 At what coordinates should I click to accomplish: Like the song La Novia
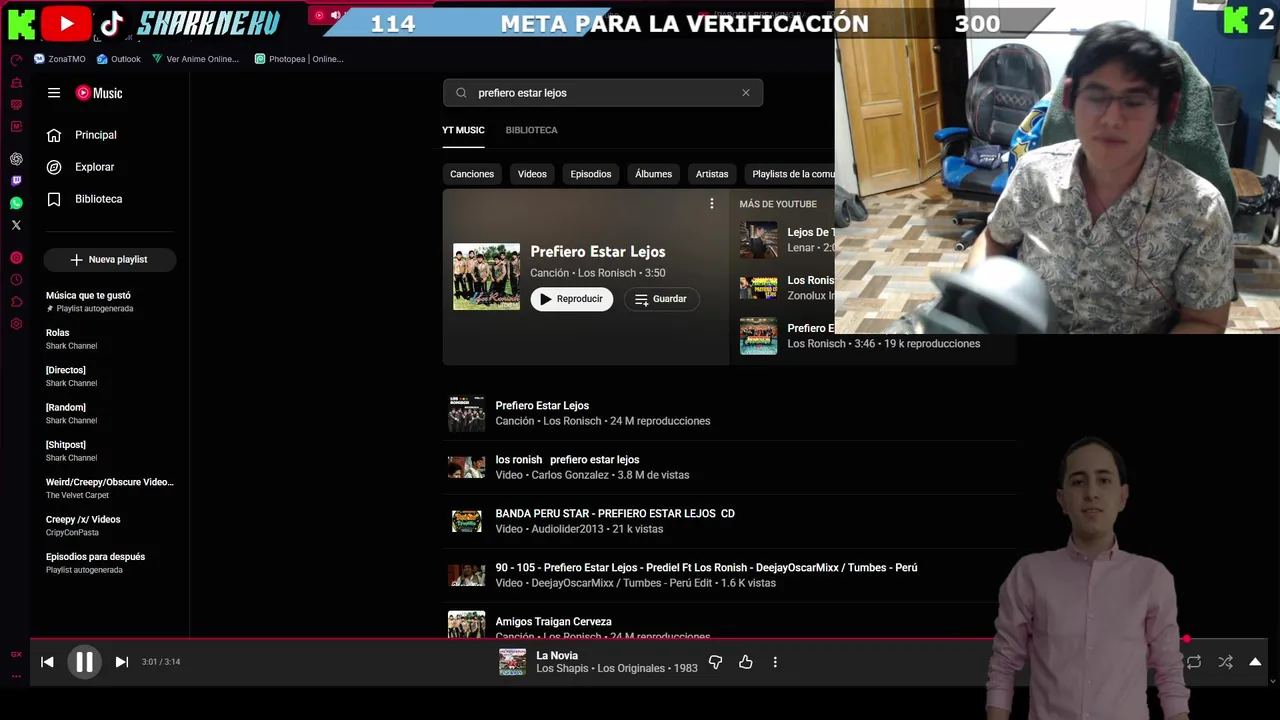[745, 662]
